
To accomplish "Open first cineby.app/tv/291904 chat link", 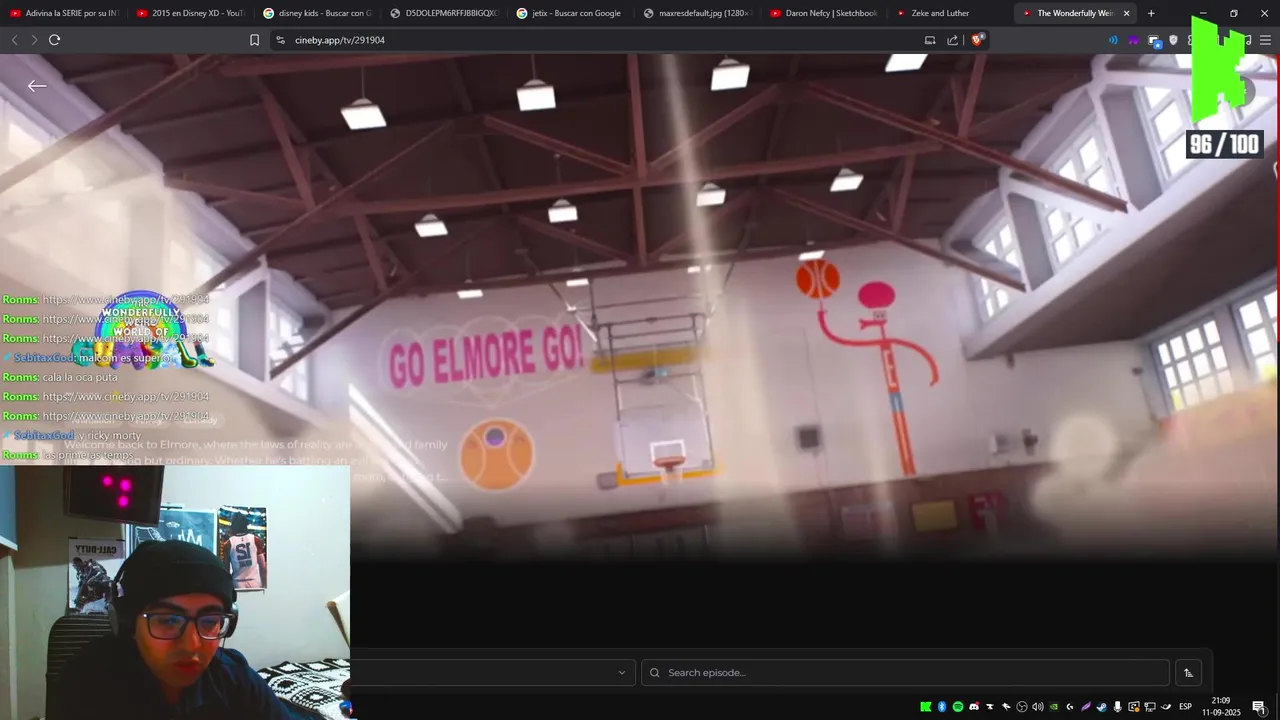I will pos(126,300).
